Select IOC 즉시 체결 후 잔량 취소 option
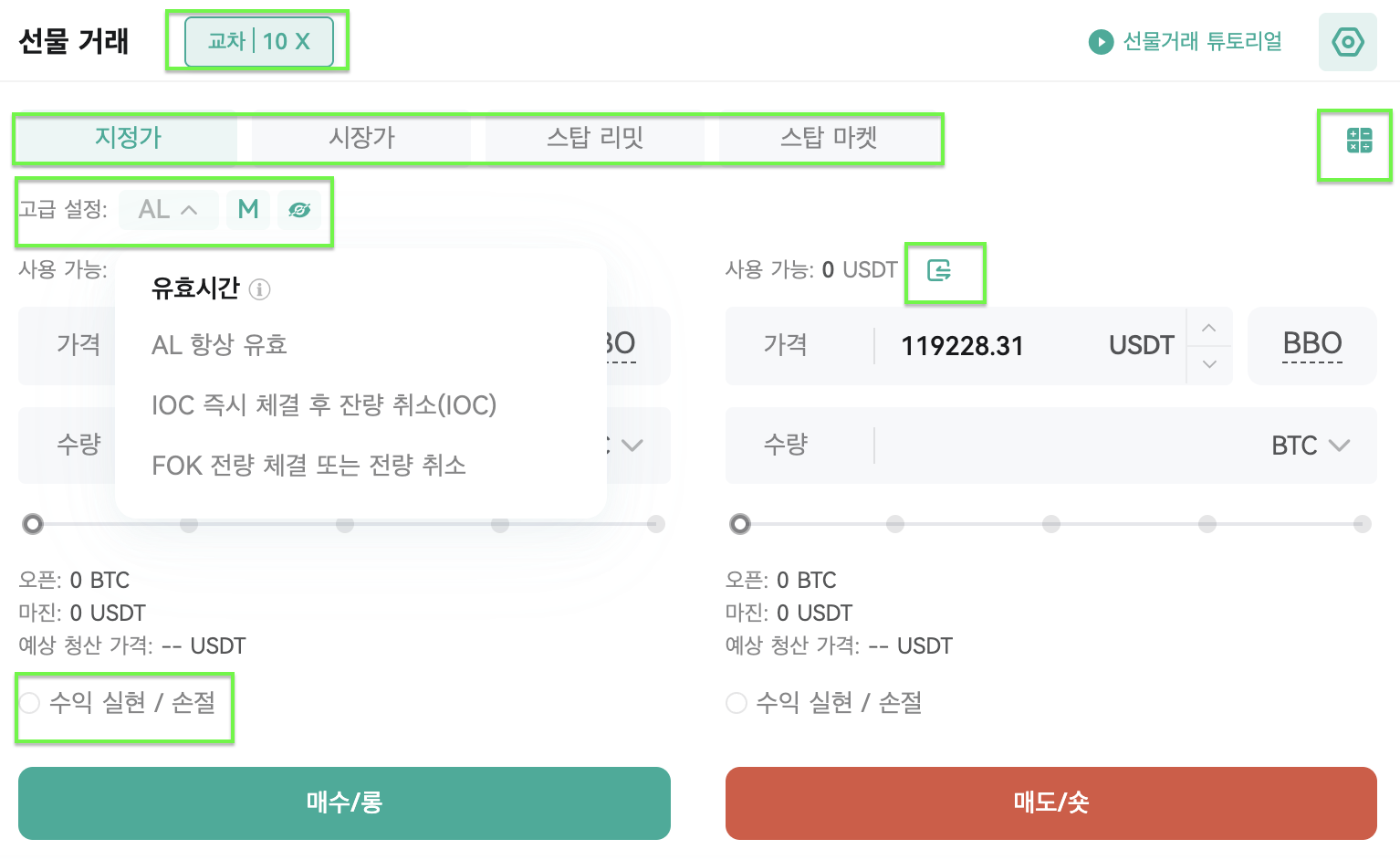The image size is (1400, 860). (324, 405)
